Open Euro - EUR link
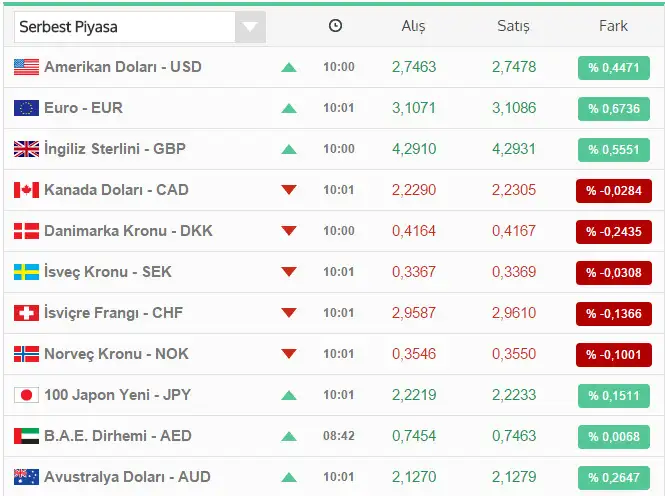665x496 pixels. [83, 108]
